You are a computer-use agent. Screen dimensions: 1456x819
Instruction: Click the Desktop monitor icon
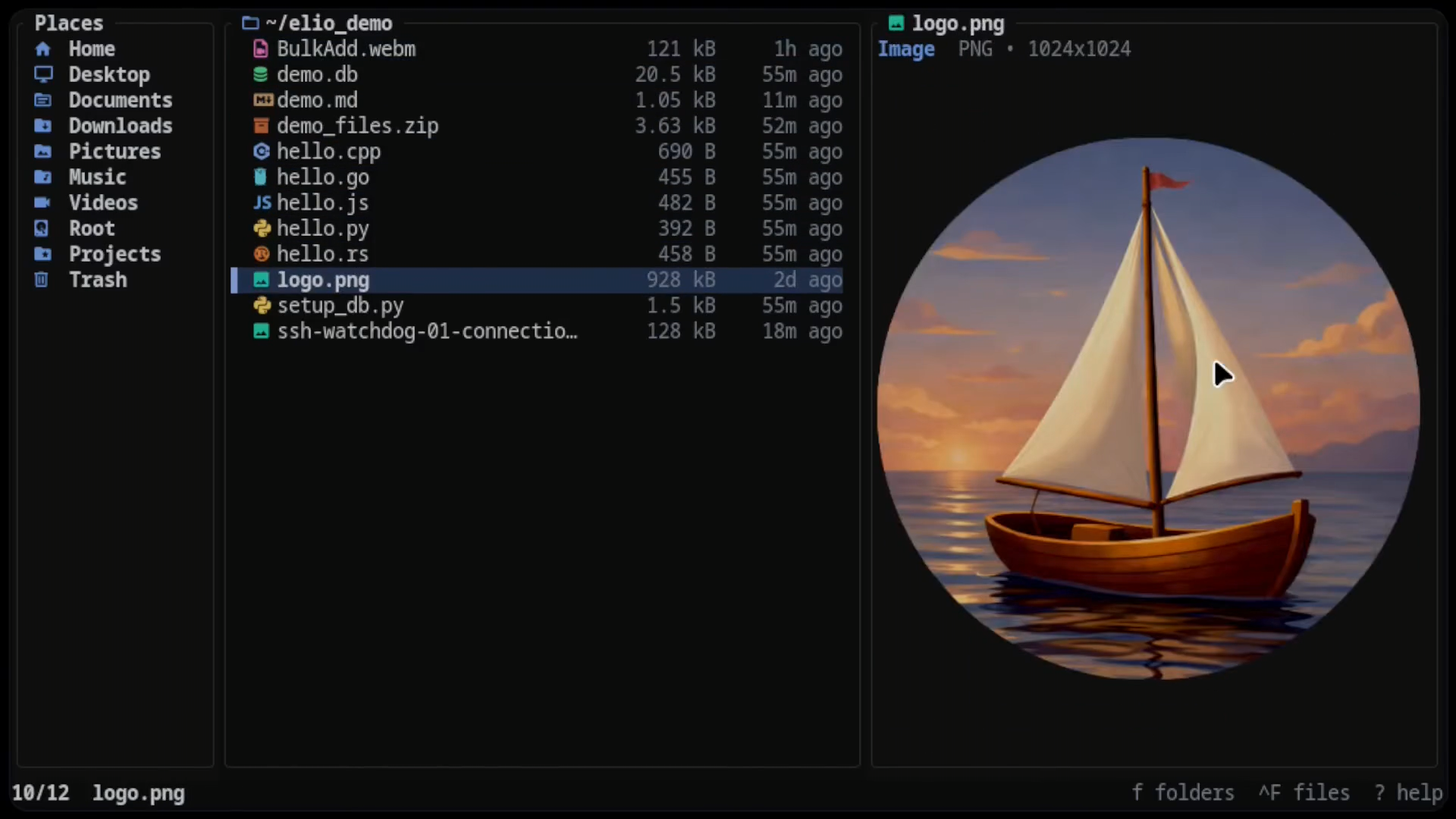(x=43, y=74)
